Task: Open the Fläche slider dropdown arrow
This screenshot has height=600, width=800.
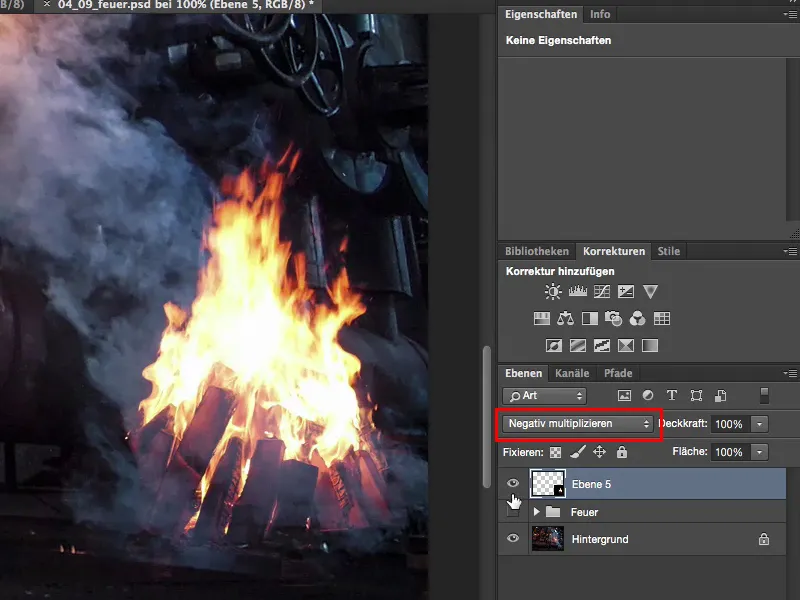Action: point(759,452)
